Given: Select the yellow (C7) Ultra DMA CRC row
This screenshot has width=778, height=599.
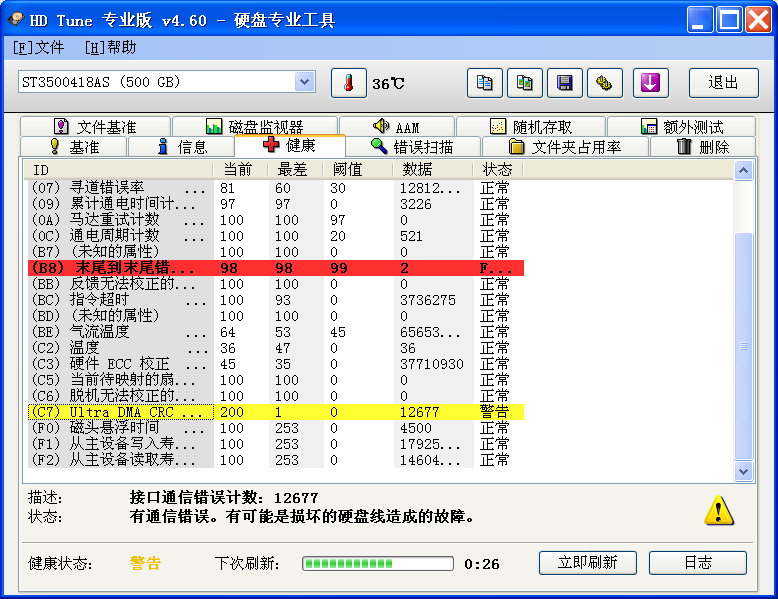Looking at the screenshot, I should [276, 412].
